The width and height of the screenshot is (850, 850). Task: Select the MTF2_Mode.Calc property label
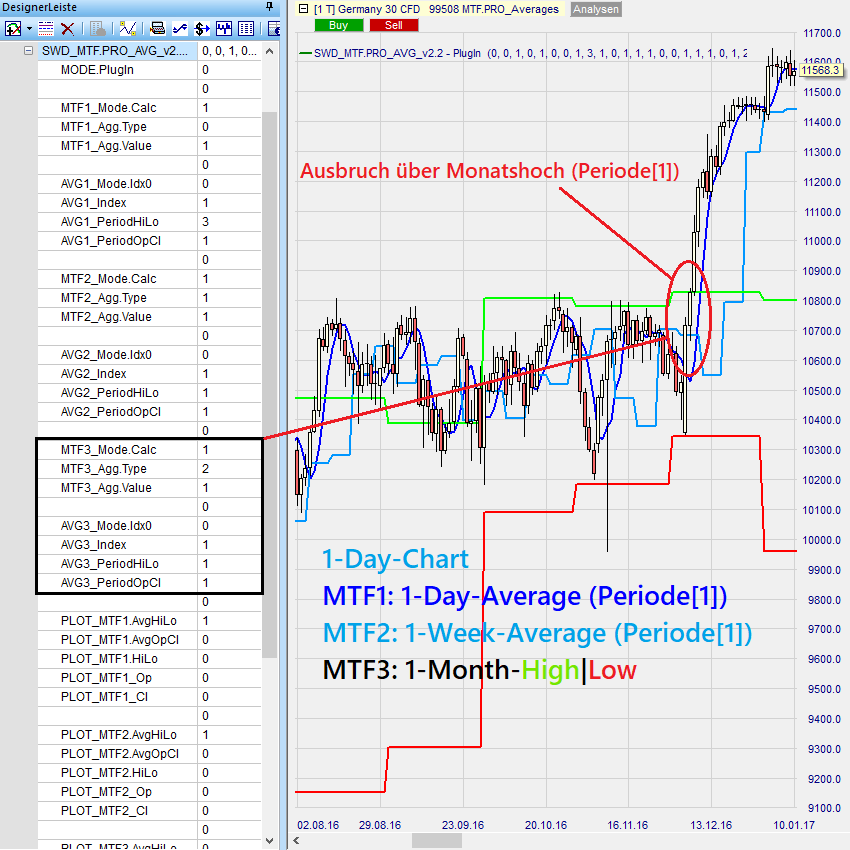[x=108, y=279]
